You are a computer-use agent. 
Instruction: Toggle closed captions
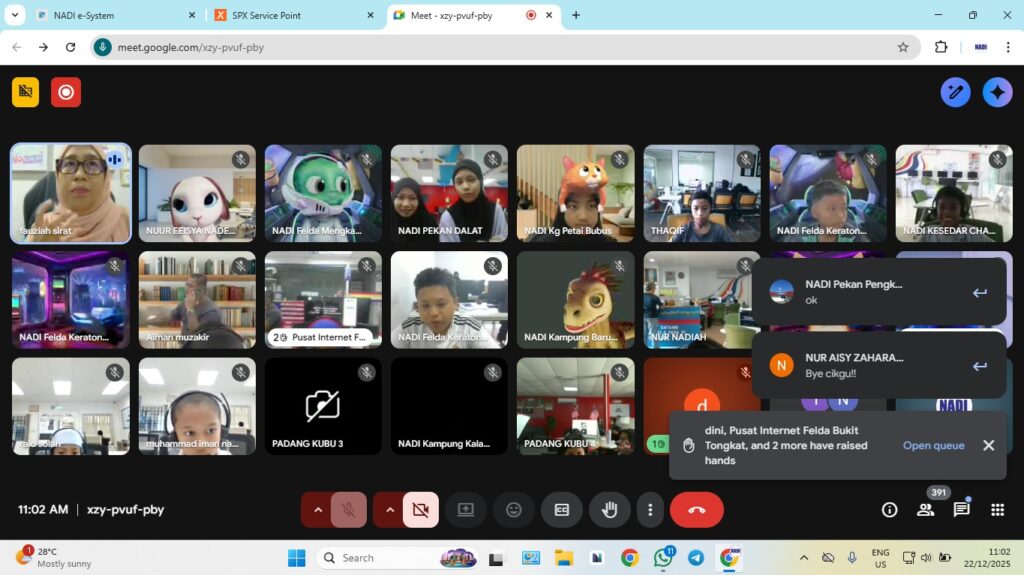(562, 510)
